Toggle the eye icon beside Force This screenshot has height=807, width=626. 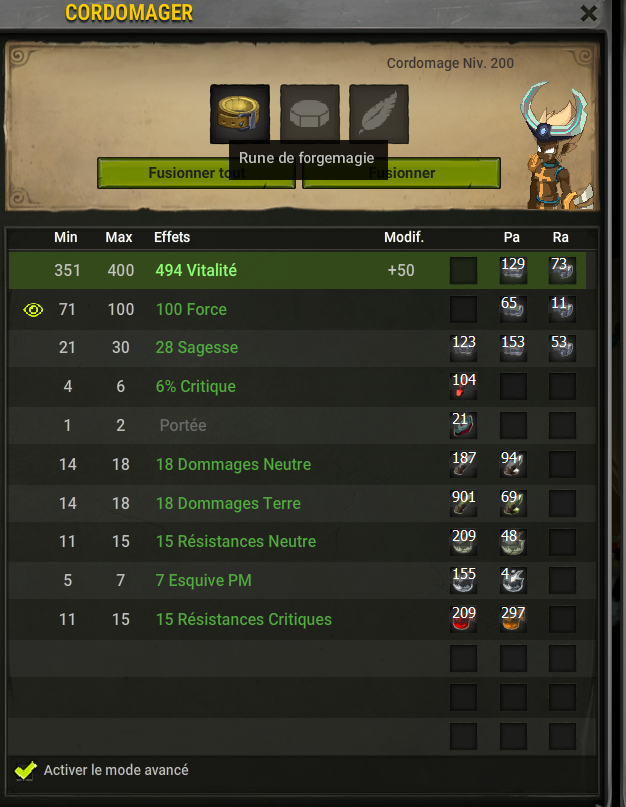point(33,310)
